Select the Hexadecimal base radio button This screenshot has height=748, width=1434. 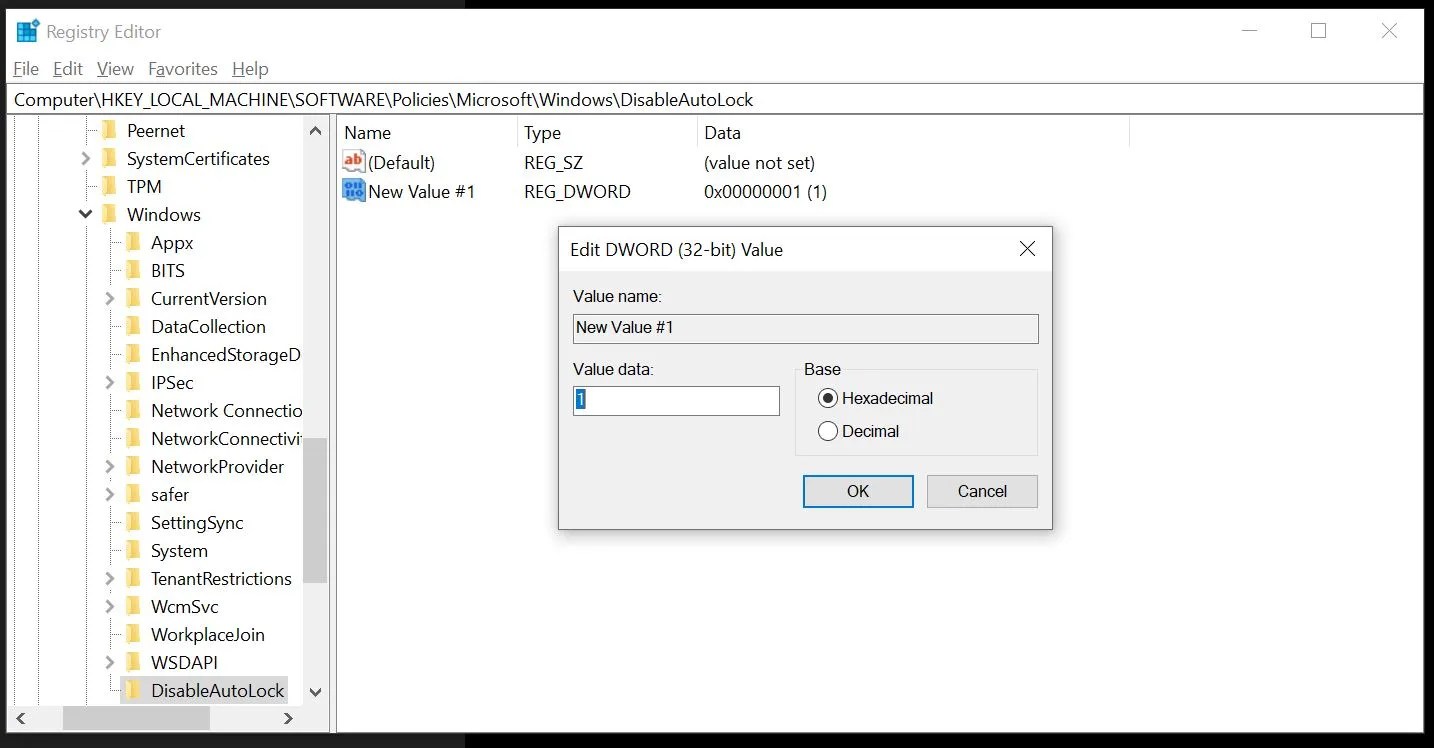[828, 398]
